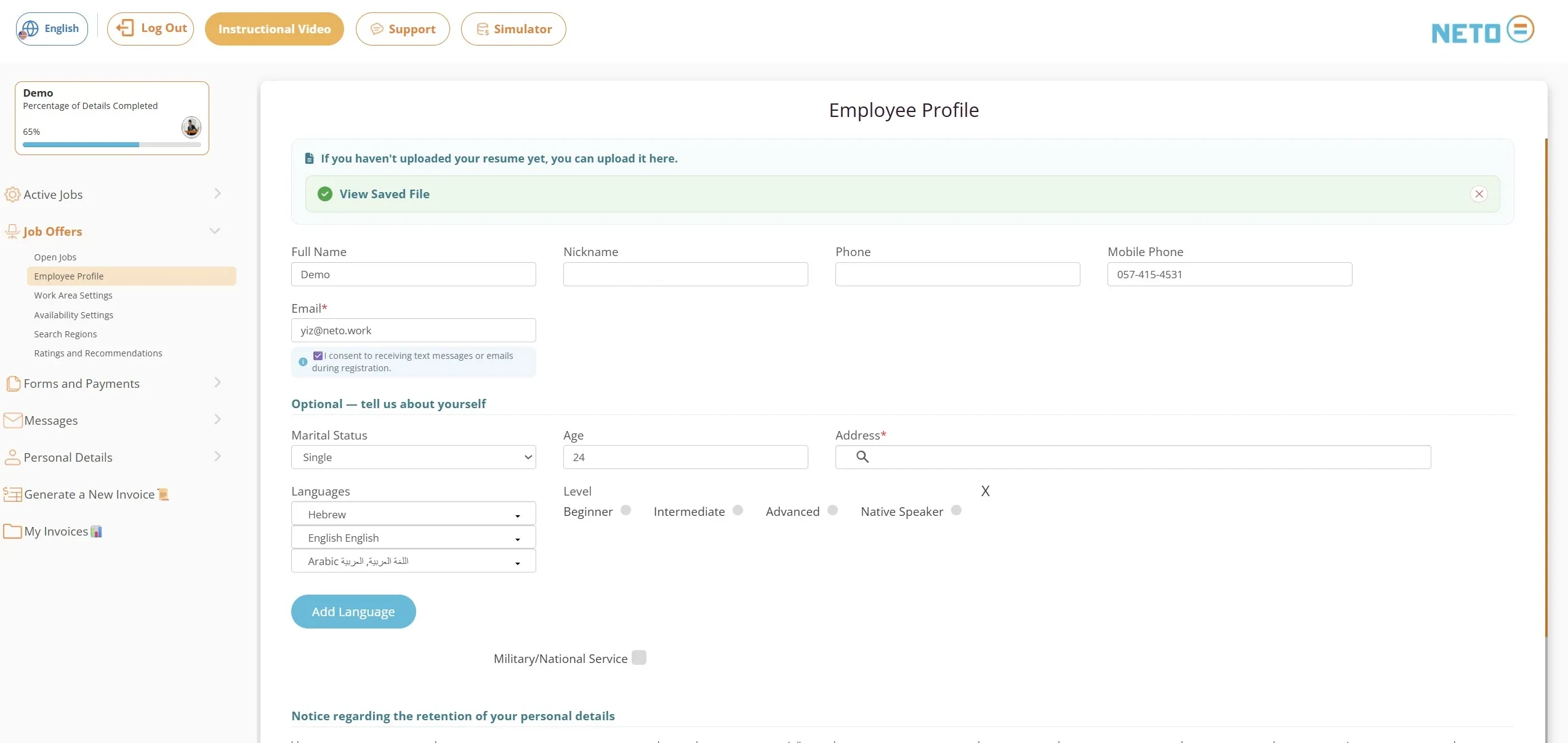Expand the Messages chevron
The height and width of the screenshot is (743, 1568).
point(217,419)
